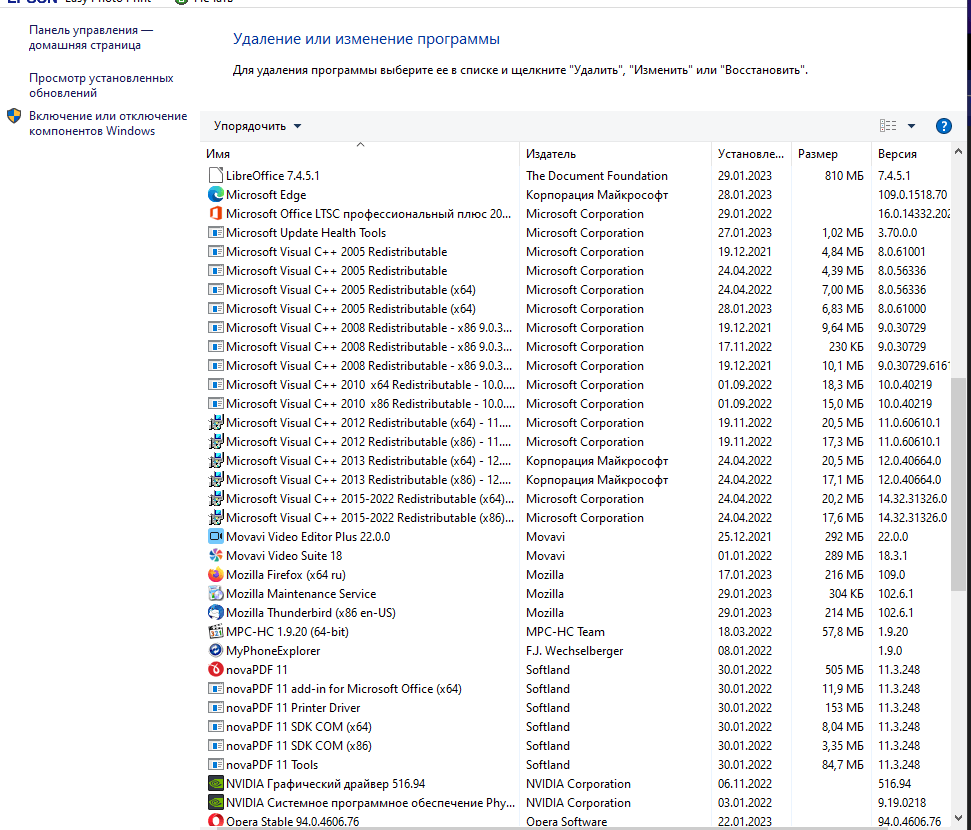Click version 516.94 cell
The image size is (971, 830).
click(x=894, y=784)
